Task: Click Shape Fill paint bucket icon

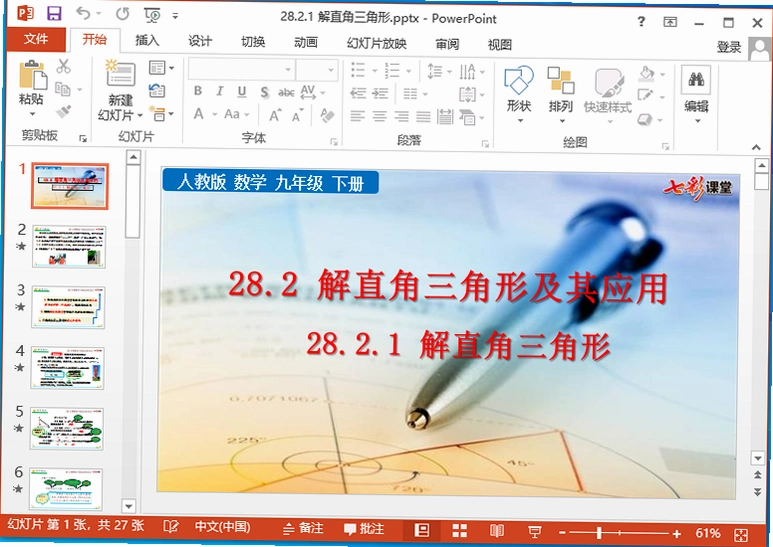Action: point(646,73)
